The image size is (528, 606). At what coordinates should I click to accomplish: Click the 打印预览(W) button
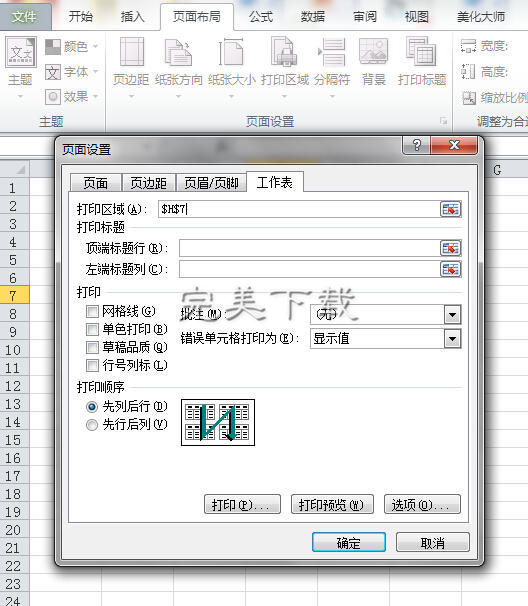coord(332,504)
